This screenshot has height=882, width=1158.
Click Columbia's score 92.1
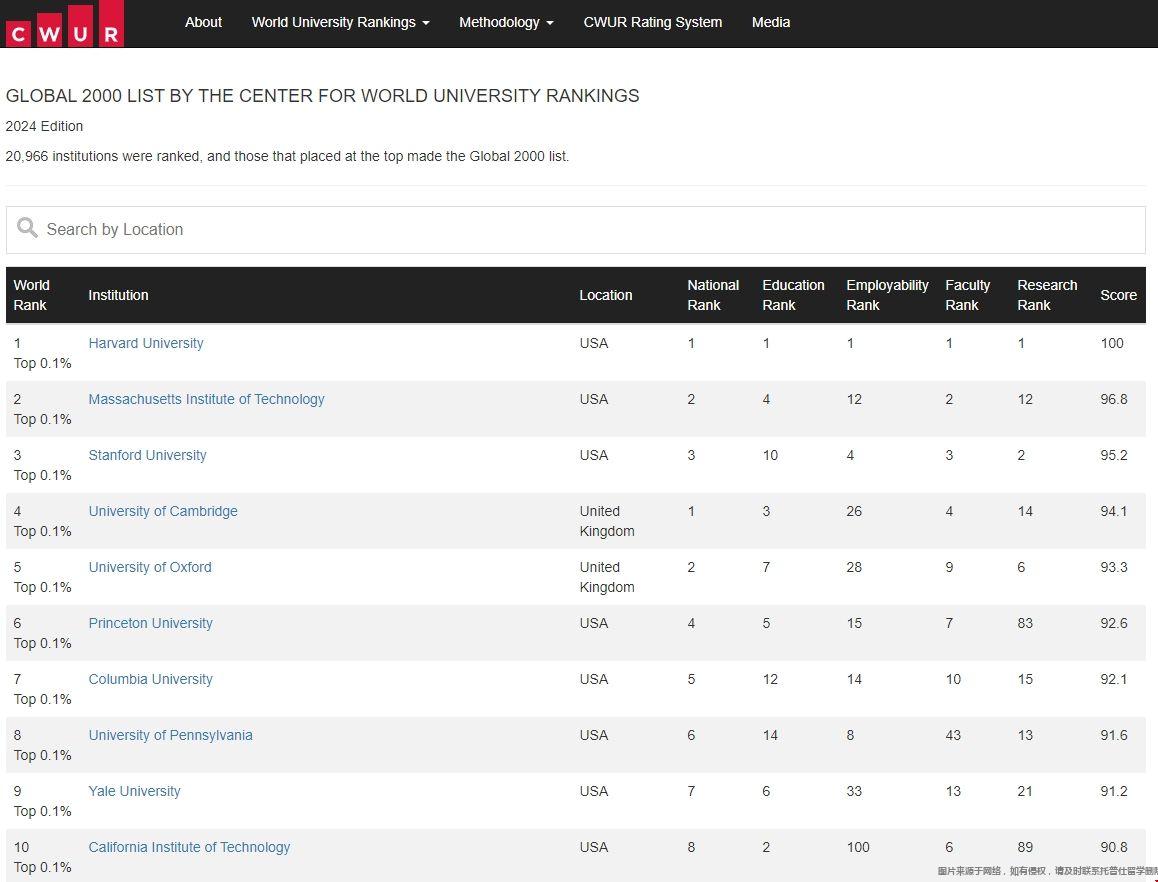point(1114,680)
